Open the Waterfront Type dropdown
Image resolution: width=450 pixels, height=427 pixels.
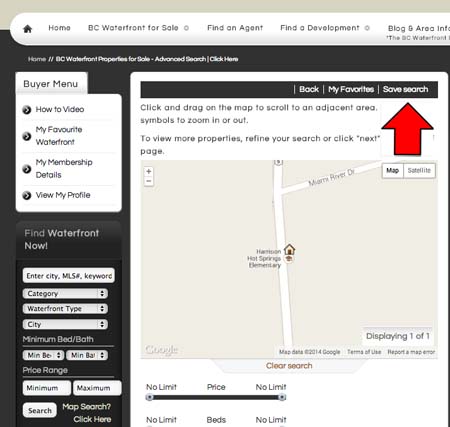click(x=65, y=309)
